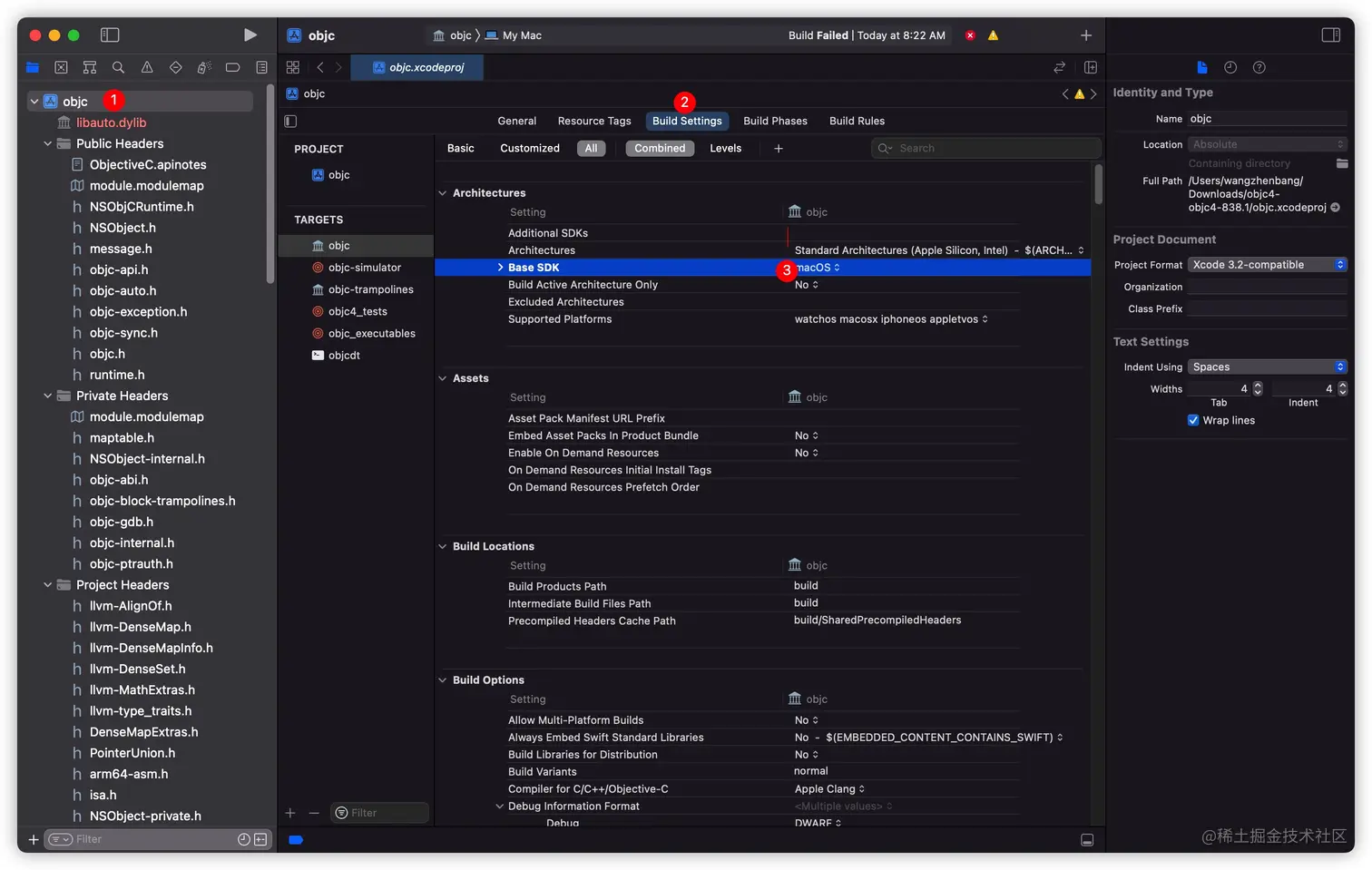The width and height of the screenshot is (1372, 870).
Task: Toggle the inspector panel icon
Action: click(1331, 34)
